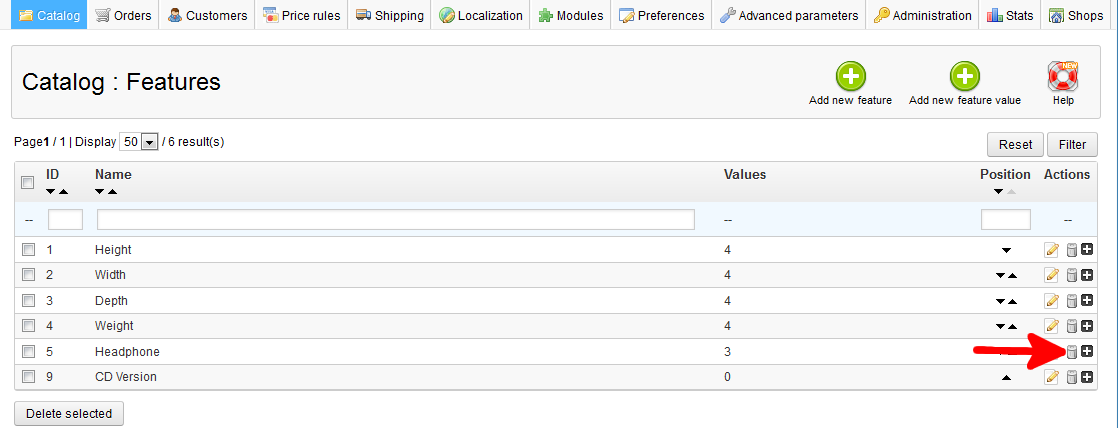Tick the checkbox for the Height row

[x=29, y=250]
